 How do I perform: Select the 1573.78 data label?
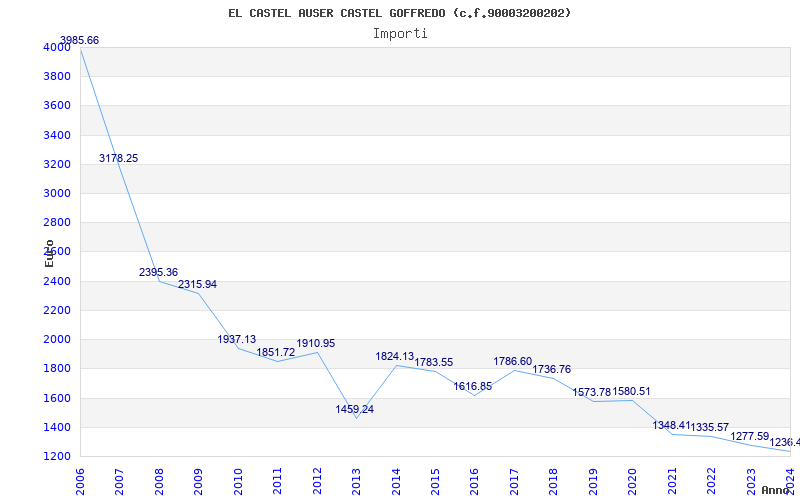pos(591,392)
